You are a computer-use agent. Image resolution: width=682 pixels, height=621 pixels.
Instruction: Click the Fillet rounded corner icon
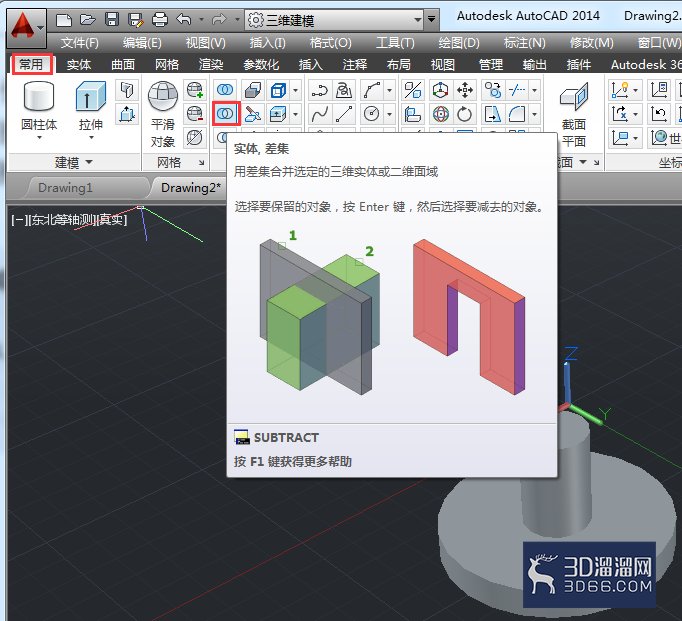pyautogui.click(x=517, y=114)
